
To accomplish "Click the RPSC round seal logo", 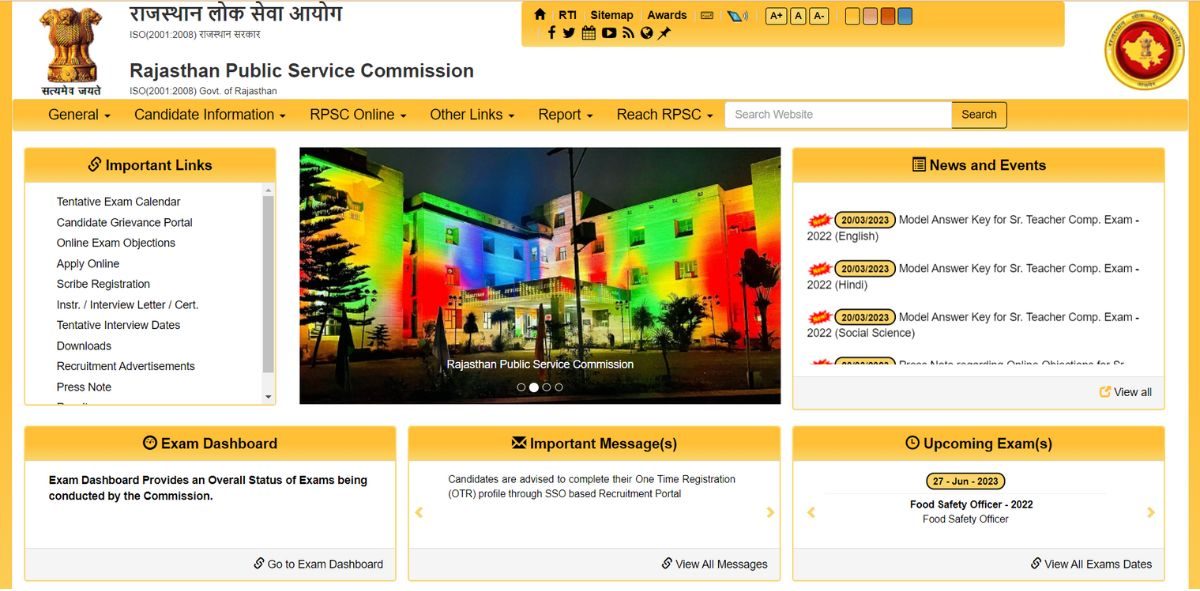I will coord(1144,50).
